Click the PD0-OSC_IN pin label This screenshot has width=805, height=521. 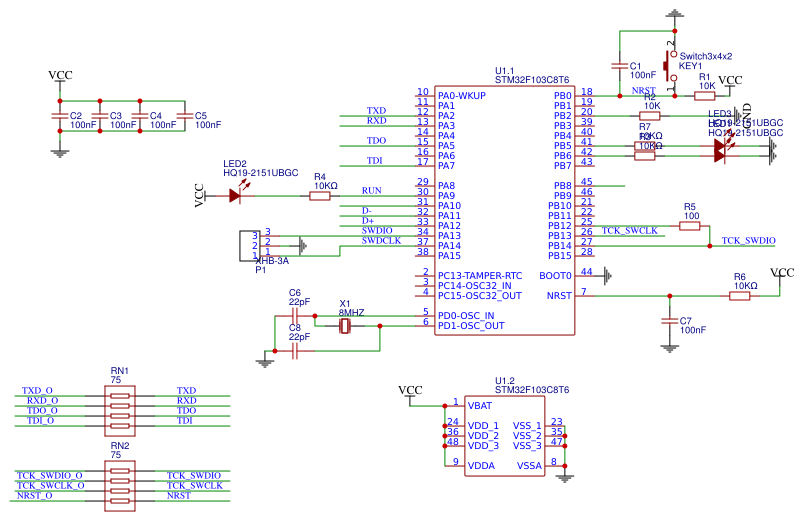pyautogui.click(x=466, y=315)
